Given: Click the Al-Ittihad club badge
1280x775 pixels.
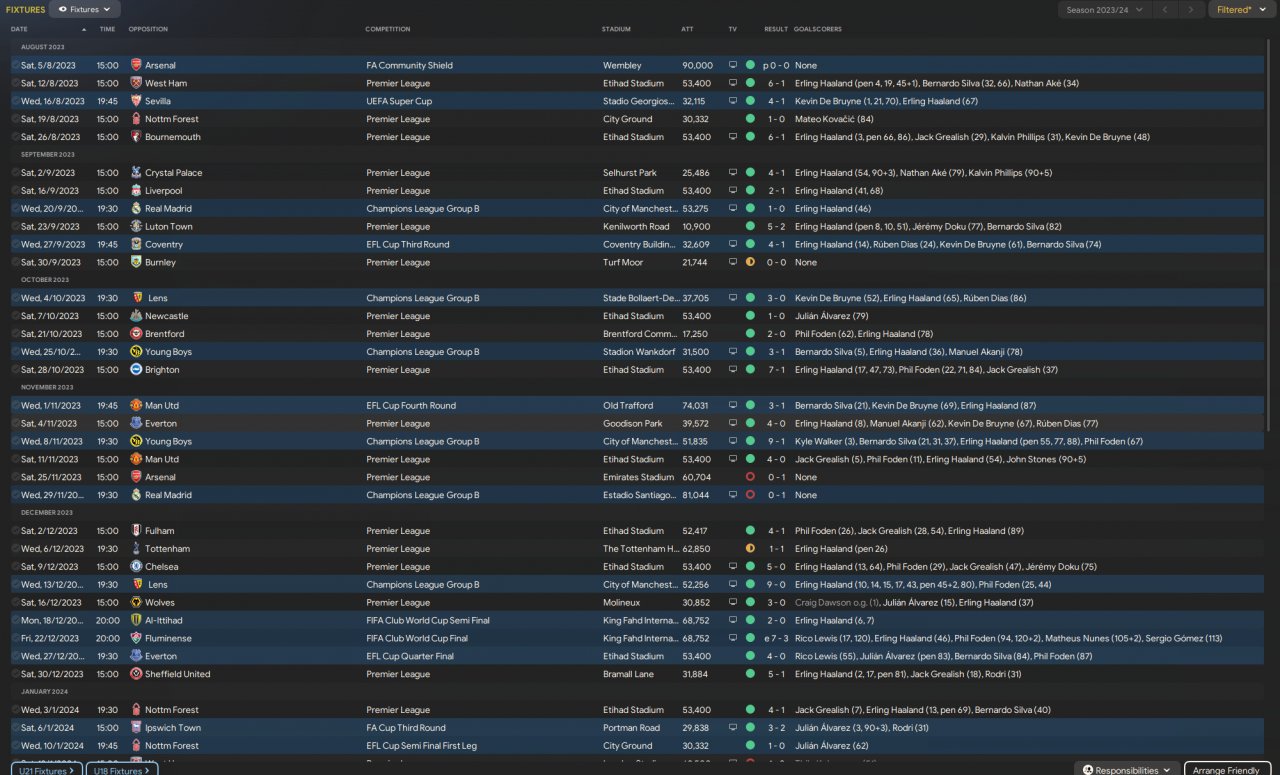Looking at the screenshot, I should (135, 621).
